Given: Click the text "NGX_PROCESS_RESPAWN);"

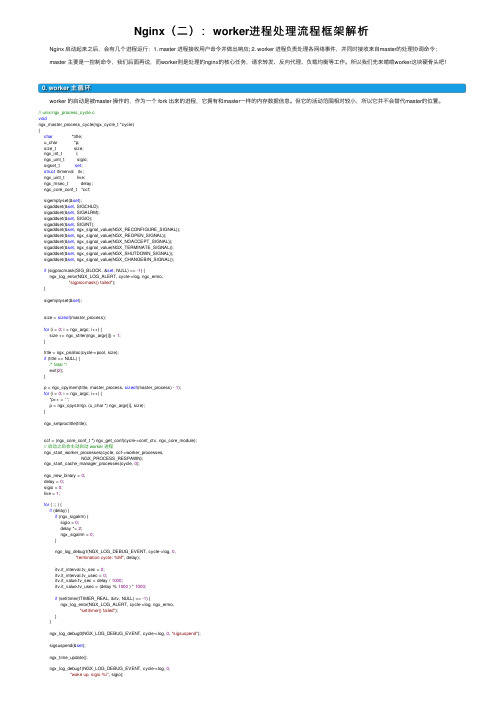Looking at the screenshot, I should coord(111,458).
